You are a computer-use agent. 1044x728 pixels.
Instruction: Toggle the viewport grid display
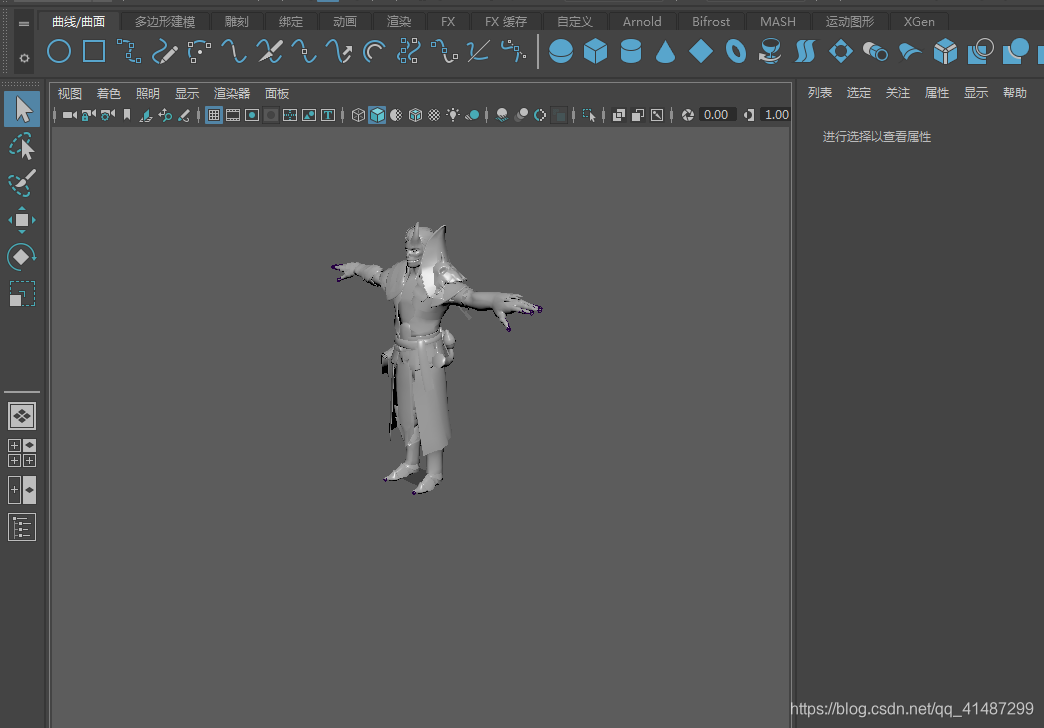(214, 115)
